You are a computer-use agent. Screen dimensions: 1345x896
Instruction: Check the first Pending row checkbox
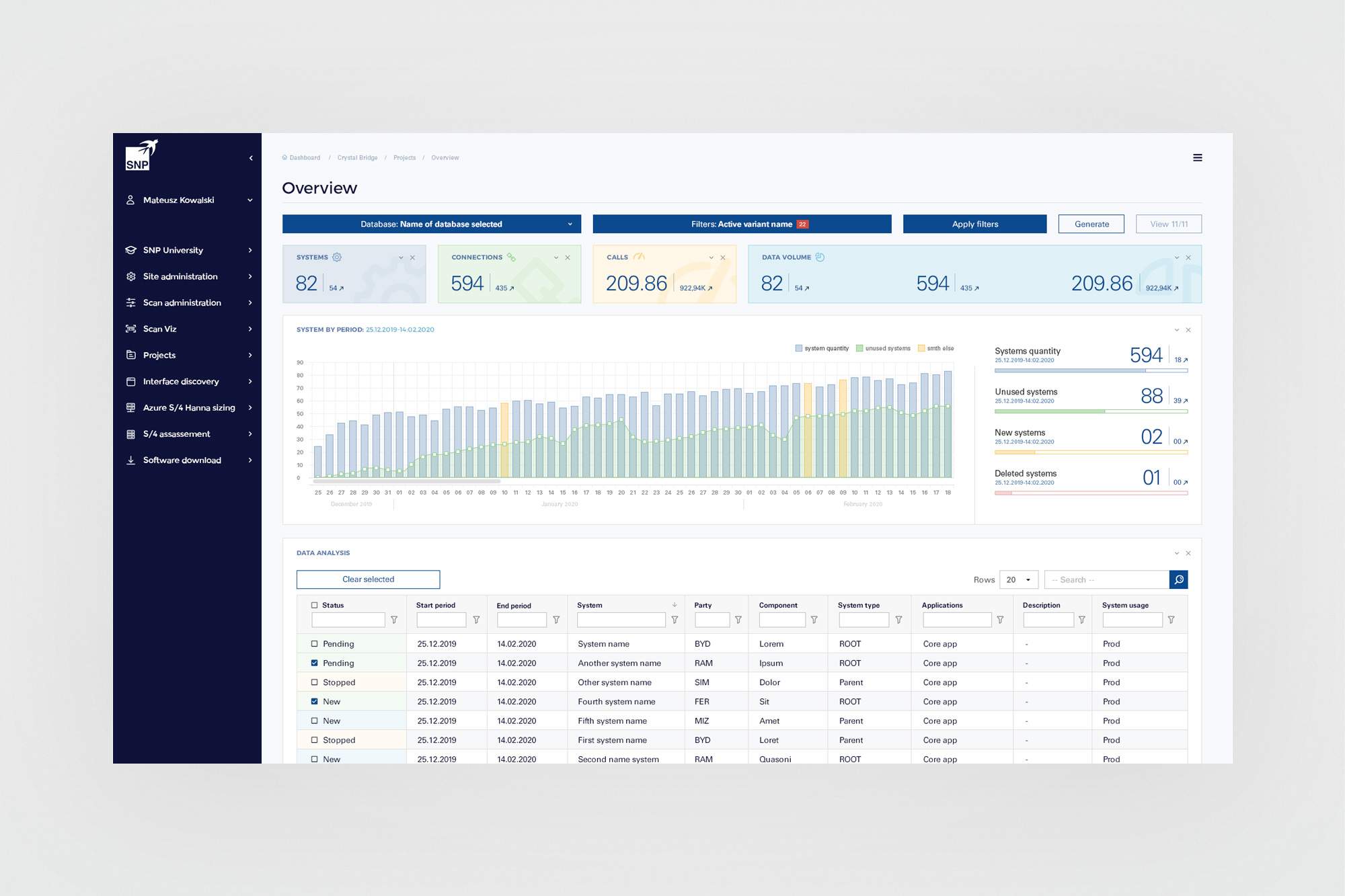(x=314, y=644)
